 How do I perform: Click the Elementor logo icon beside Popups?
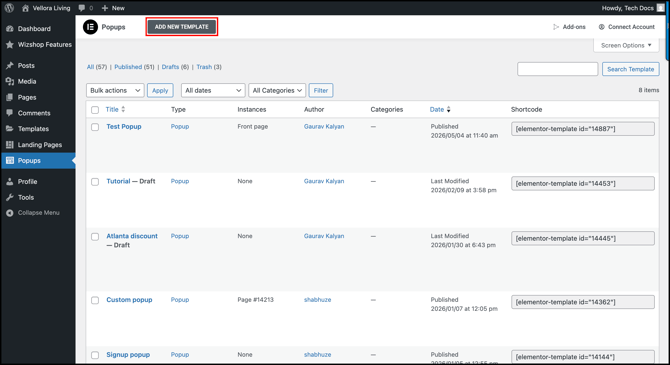[90, 27]
